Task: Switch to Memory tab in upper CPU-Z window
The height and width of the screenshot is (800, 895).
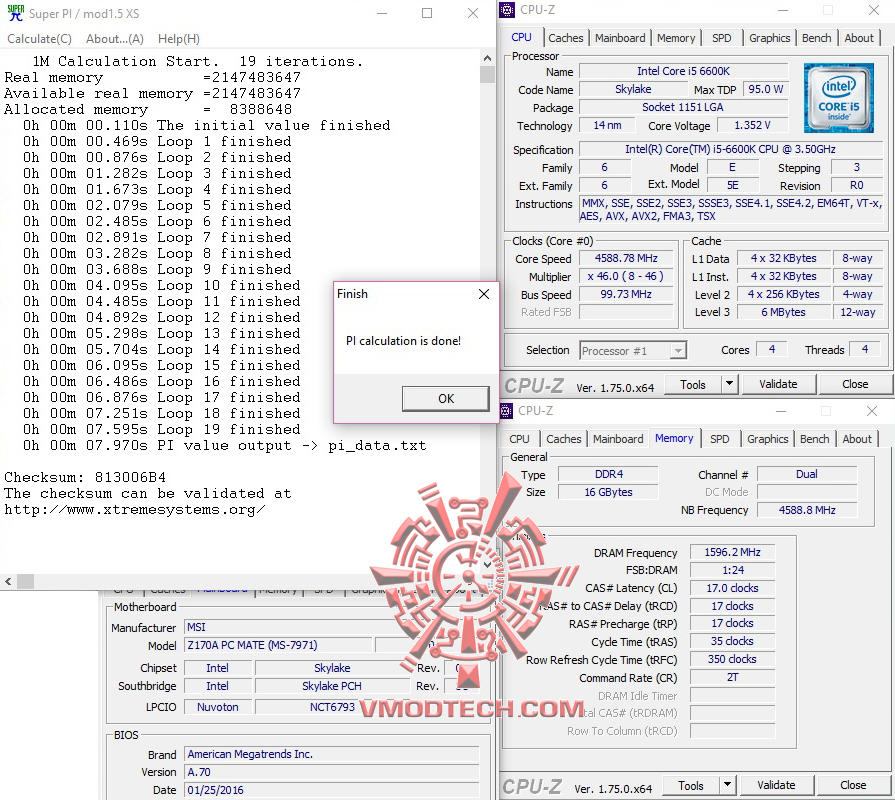Action: pos(676,38)
